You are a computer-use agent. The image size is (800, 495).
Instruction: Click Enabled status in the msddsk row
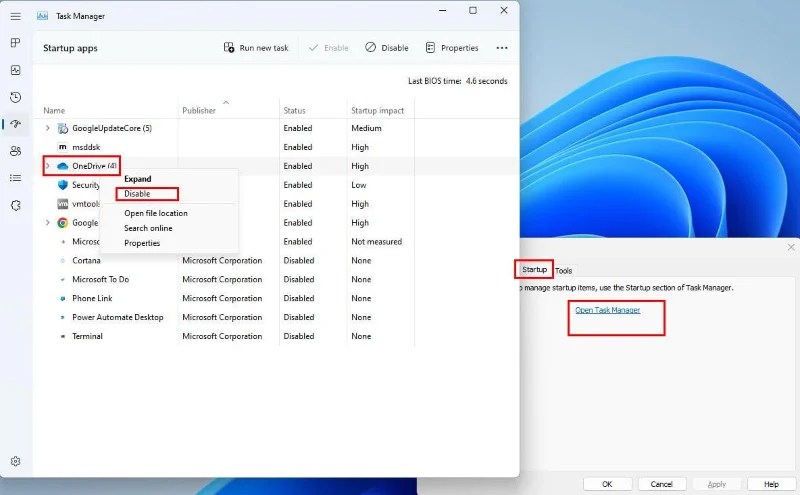[x=298, y=147]
